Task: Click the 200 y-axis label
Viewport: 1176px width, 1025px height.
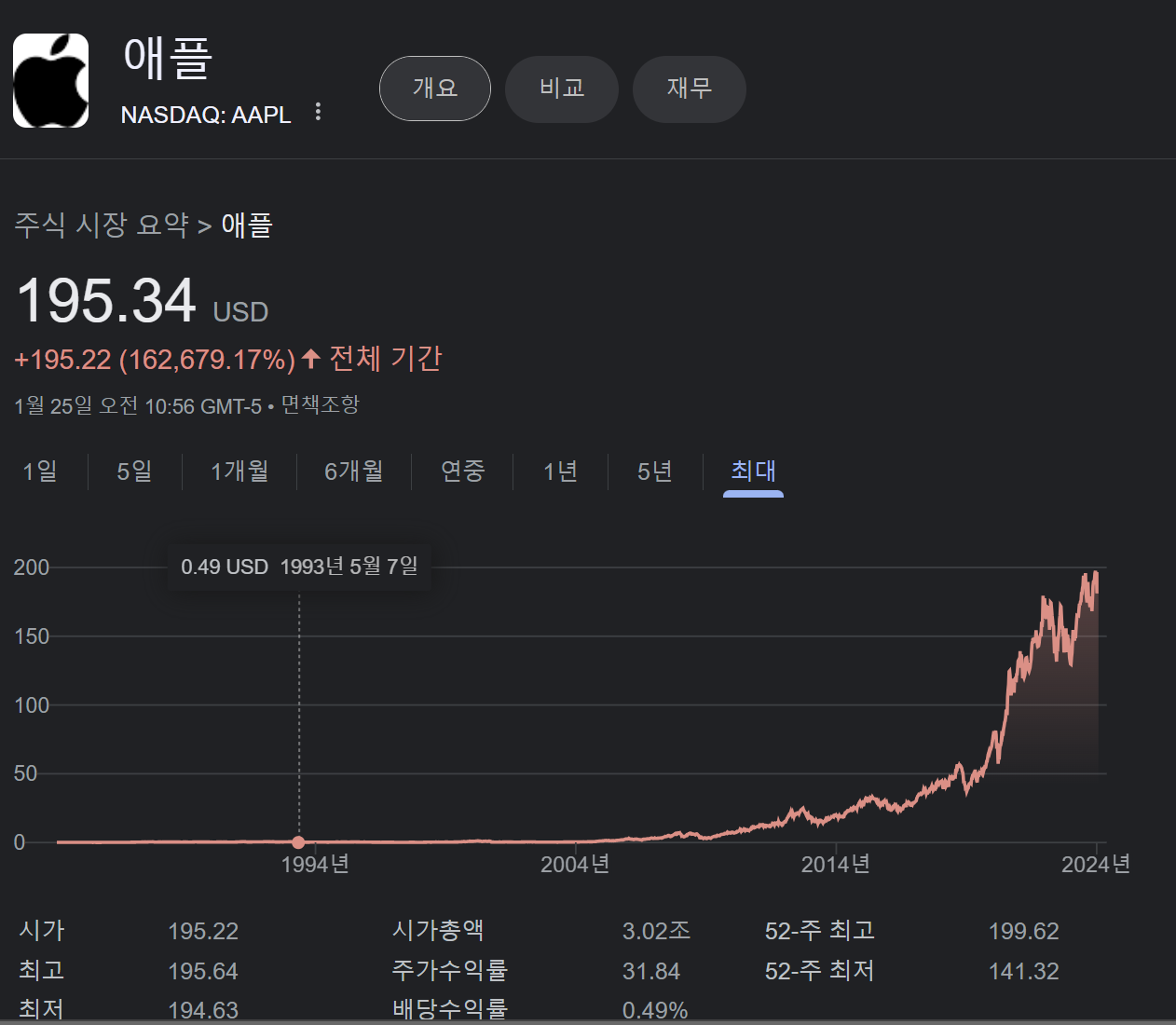Action: (x=32, y=567)
